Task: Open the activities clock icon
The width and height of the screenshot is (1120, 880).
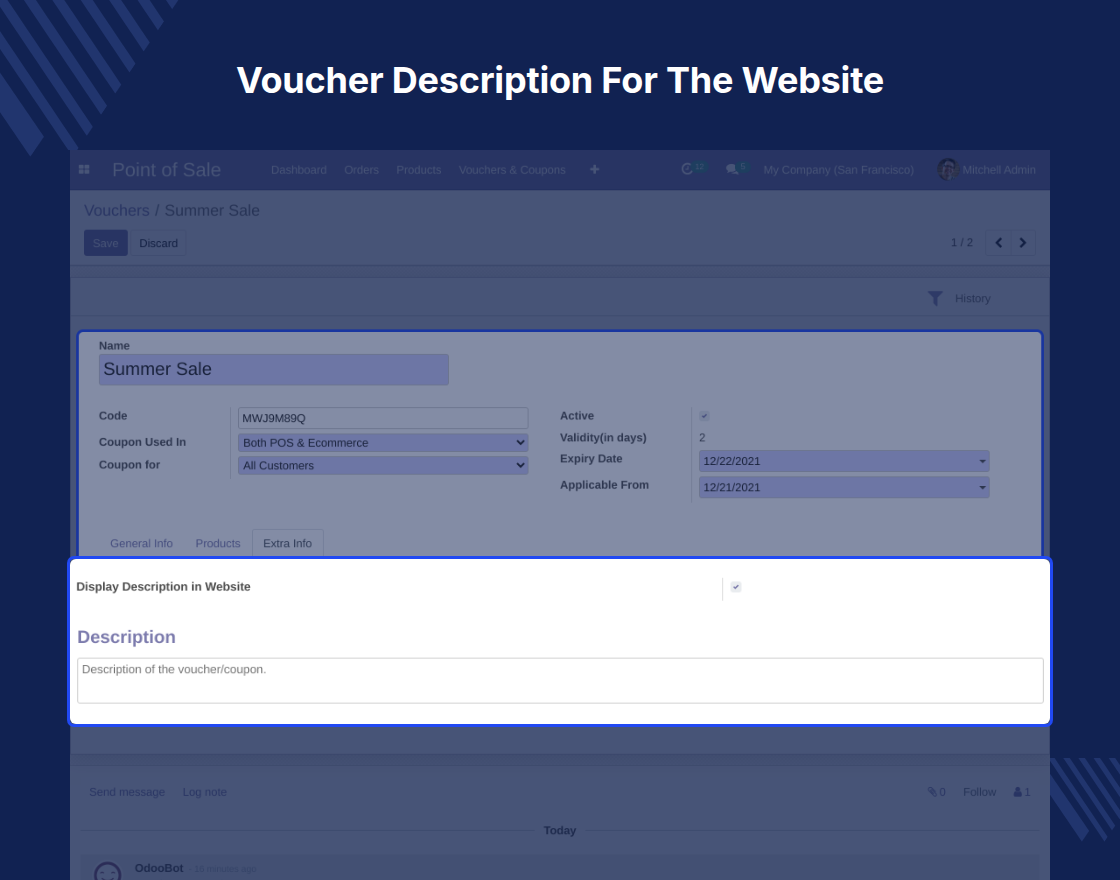Action: (687, 169)
